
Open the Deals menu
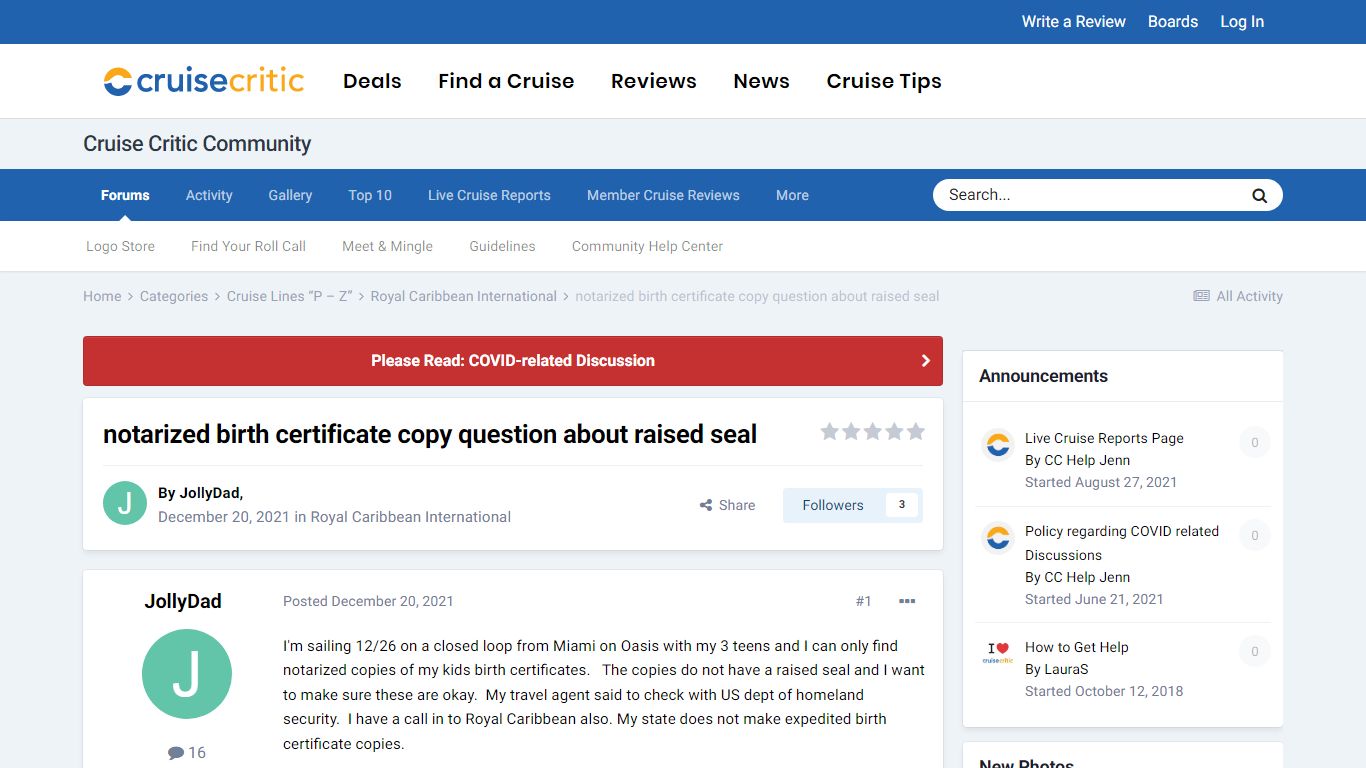coord(372,81)
